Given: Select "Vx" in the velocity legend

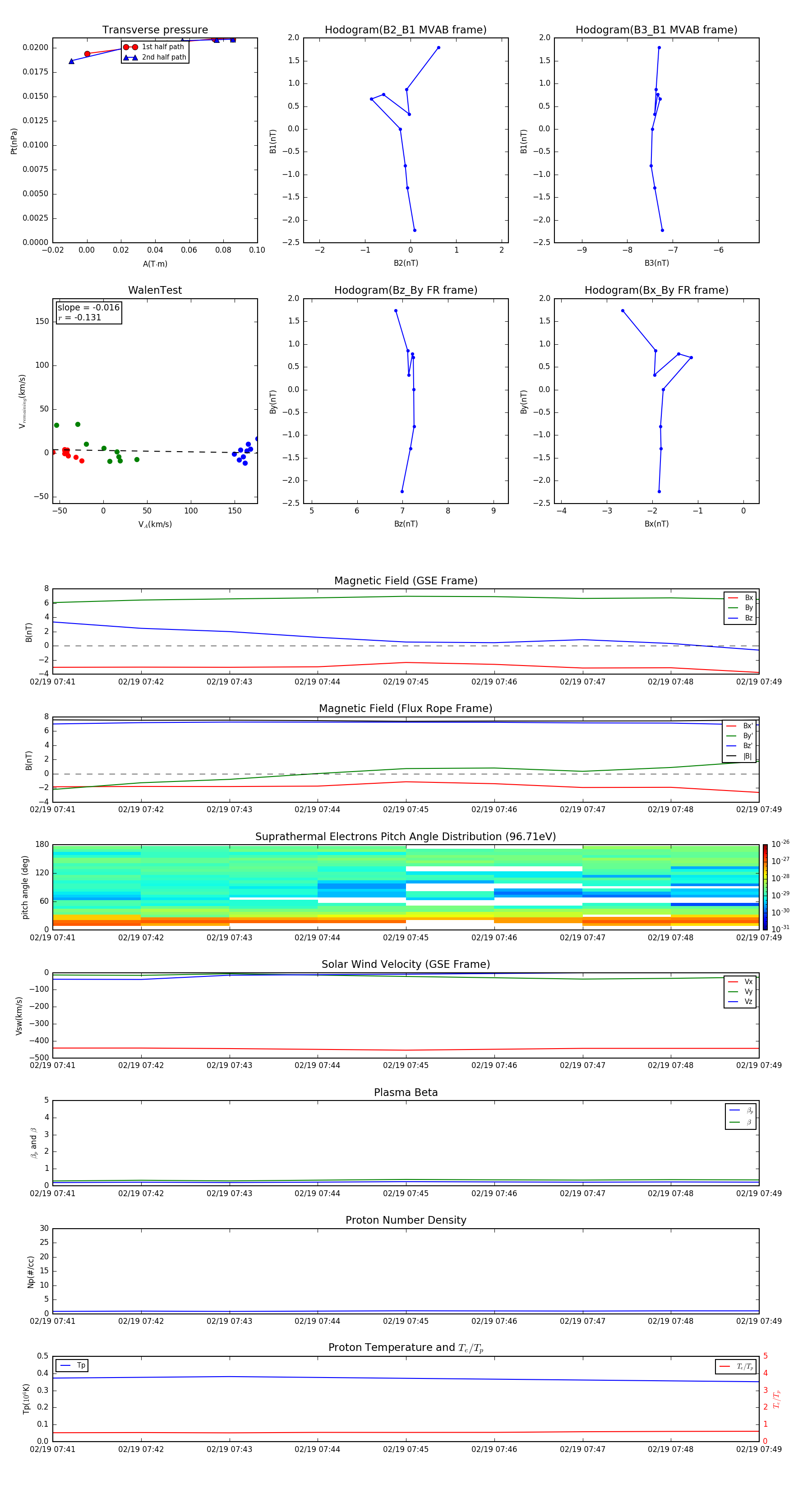Looking at the screenshot, I should pos(741,981).
